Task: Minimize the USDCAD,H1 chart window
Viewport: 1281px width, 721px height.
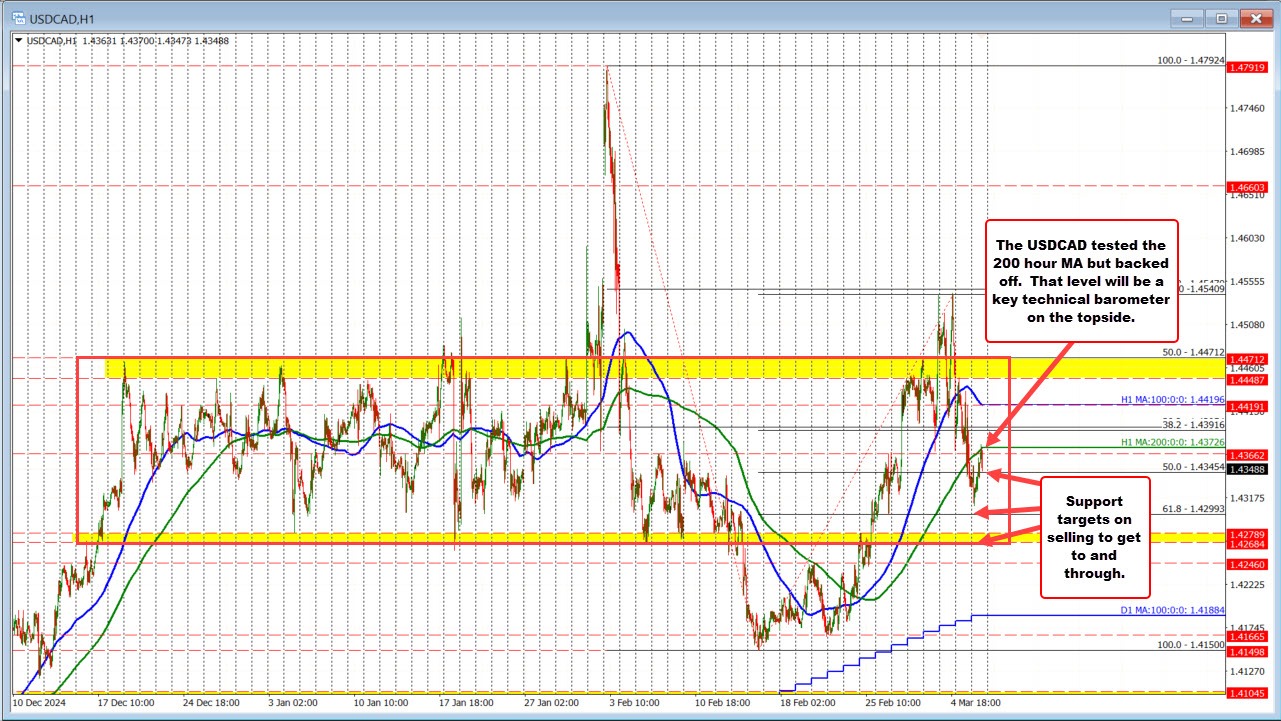Action: 1185,17
